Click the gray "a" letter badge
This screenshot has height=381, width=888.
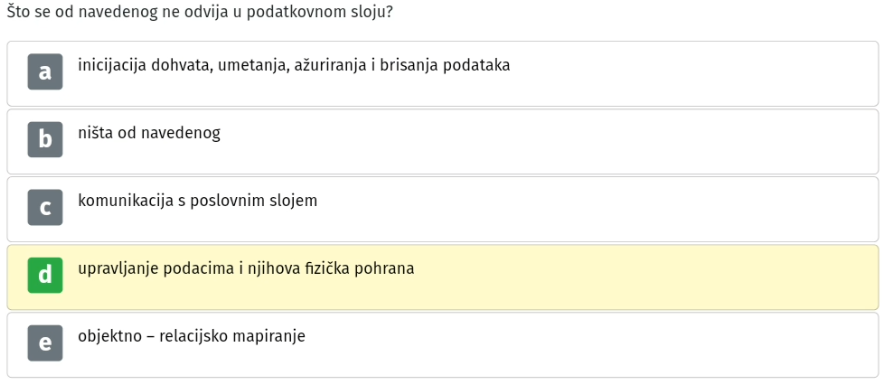click(x=45, y=72)
